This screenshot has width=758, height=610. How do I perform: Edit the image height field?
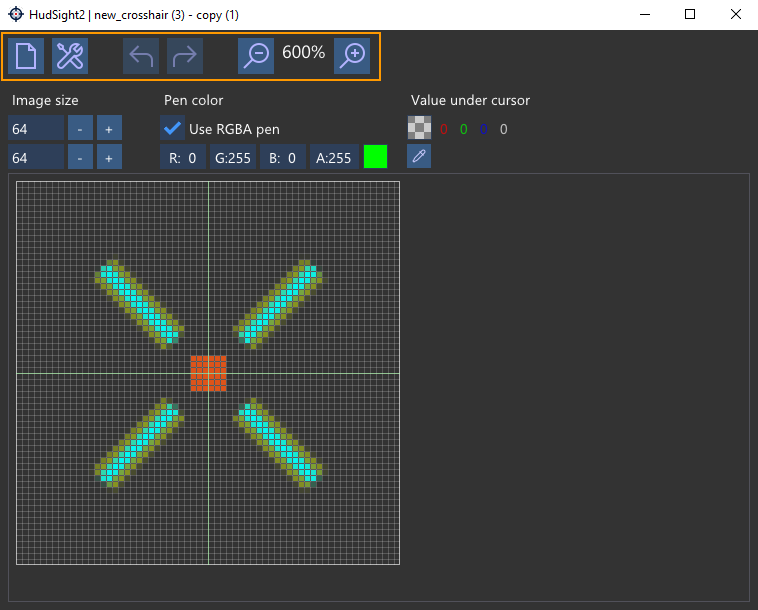pos(36,157)
